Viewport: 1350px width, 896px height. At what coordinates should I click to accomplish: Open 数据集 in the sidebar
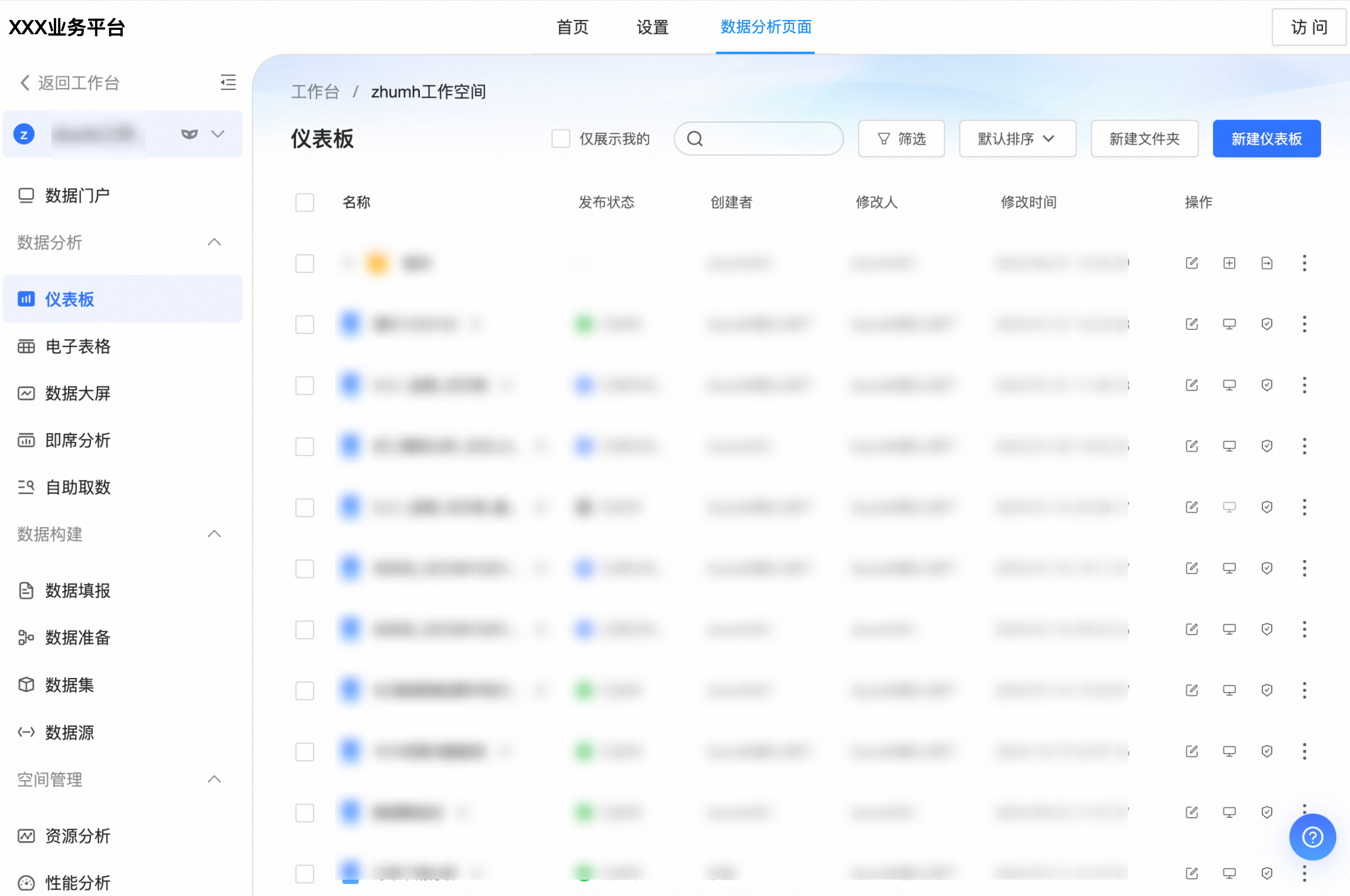click(x=122, y=685)
